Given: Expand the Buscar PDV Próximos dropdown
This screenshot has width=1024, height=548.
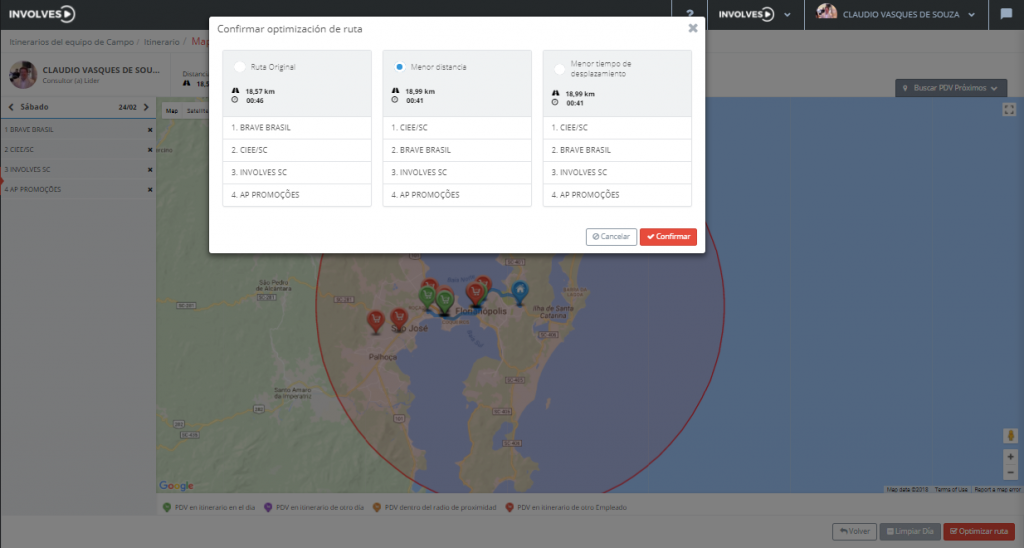Looking at the screenshot, I should [x=950, y=88].
